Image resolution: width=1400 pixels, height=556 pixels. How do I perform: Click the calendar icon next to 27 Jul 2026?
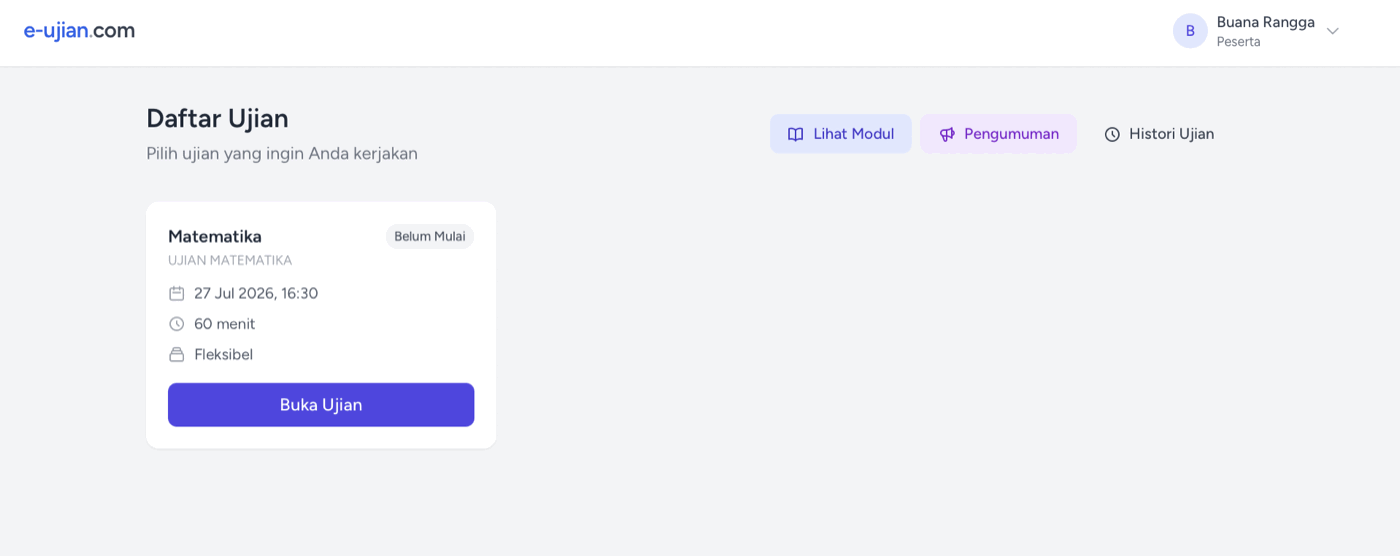tap(177, 293)
